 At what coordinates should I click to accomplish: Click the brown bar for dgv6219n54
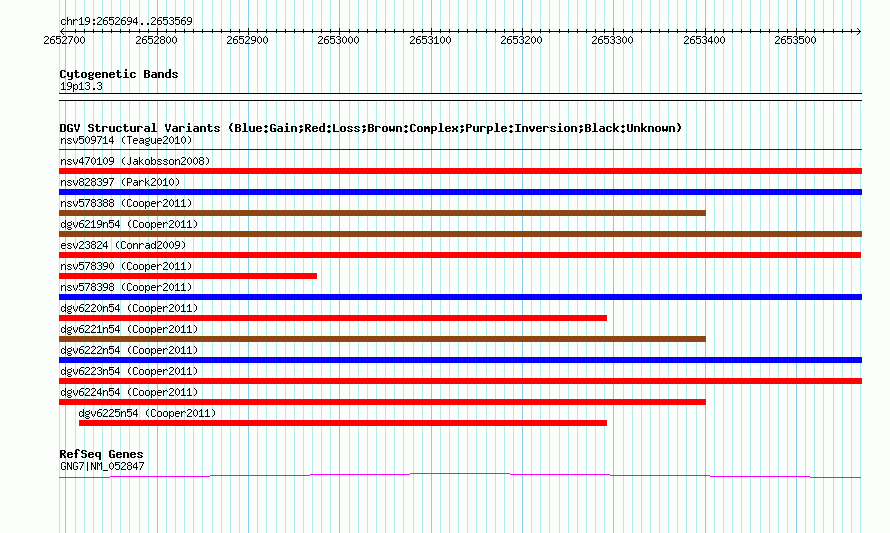[460, 234]
